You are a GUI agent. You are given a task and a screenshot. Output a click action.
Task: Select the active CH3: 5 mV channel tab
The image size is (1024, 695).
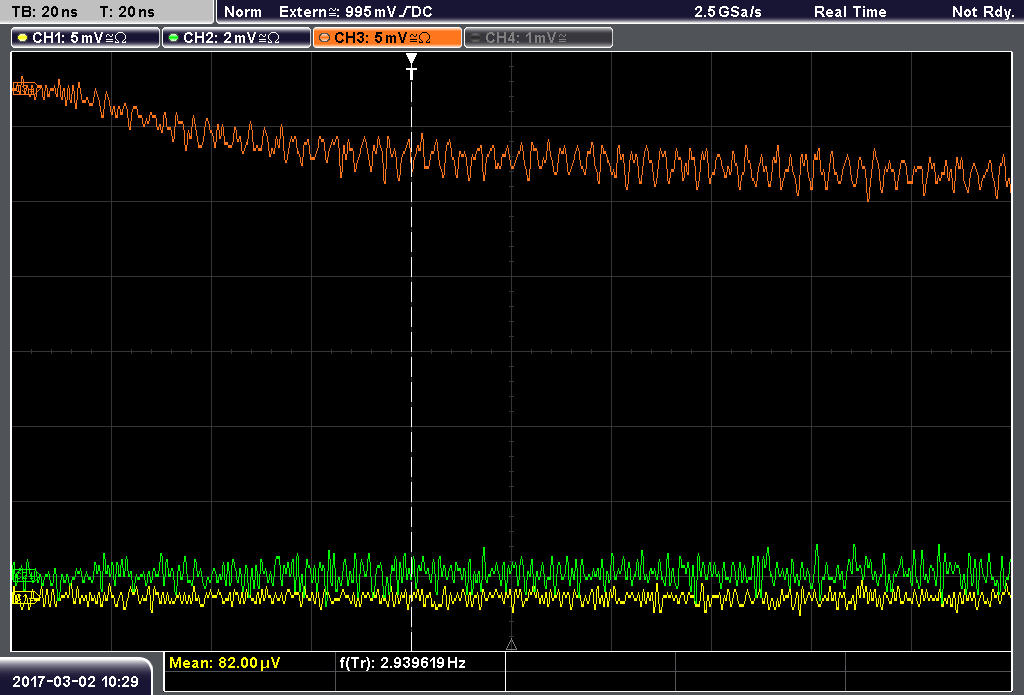[x=387, y=38]
